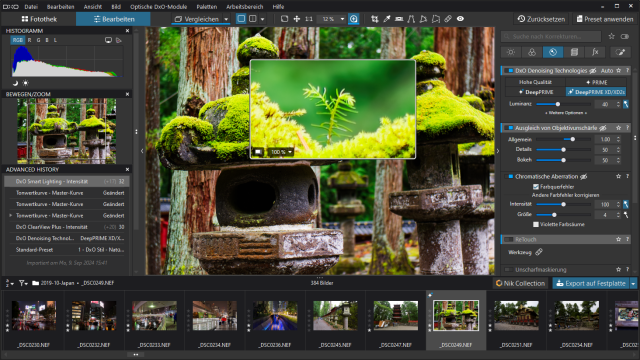Show the fx effects palette
The height and width of the screenshot is (360, 640).
(x=595, y=52)
